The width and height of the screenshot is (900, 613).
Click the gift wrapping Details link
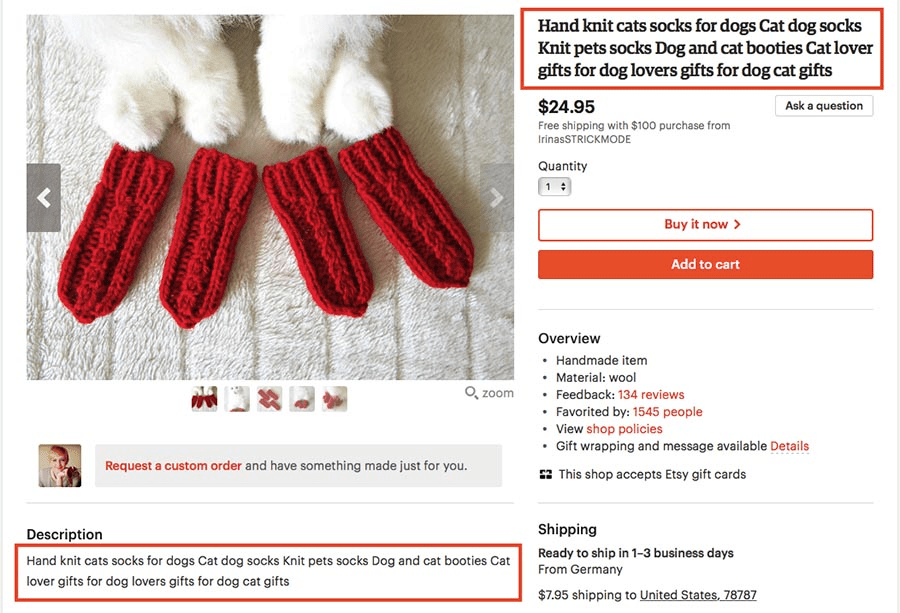coord(790,446)
